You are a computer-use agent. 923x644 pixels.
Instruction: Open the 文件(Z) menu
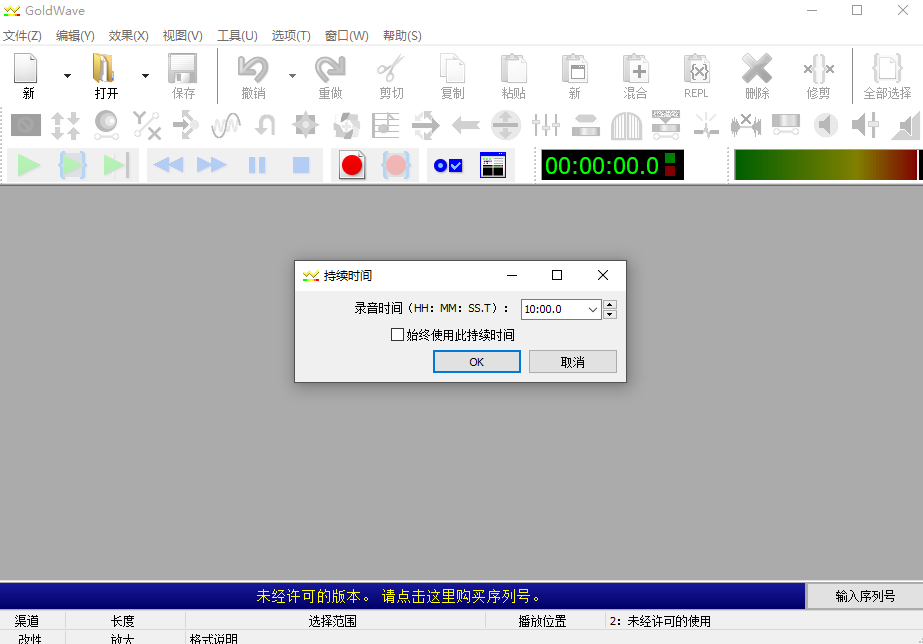pos(22,36)
